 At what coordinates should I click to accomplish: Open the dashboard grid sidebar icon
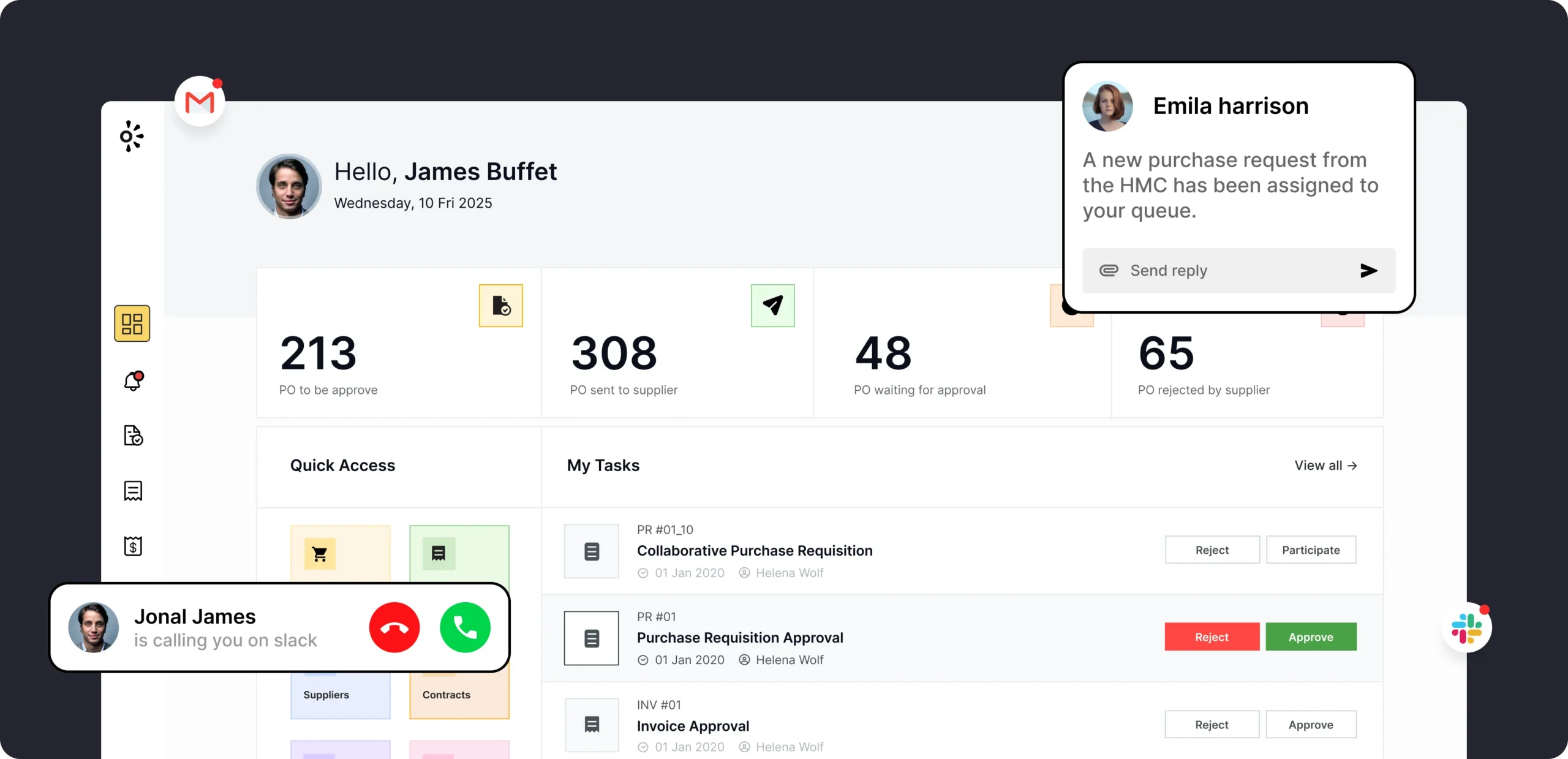(132, 323)
